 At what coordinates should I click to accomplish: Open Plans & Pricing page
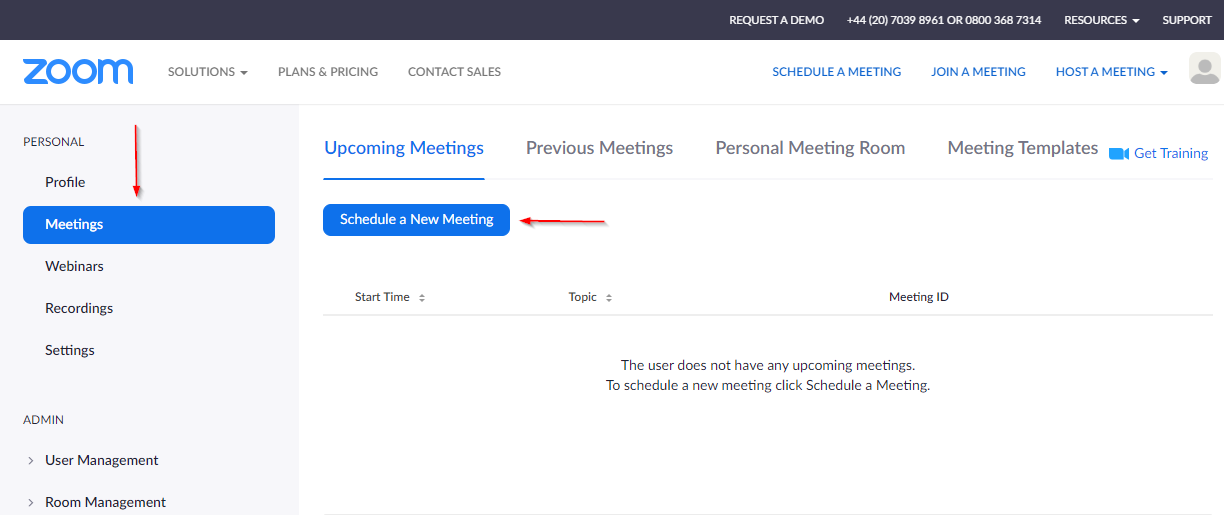[328, 72]
